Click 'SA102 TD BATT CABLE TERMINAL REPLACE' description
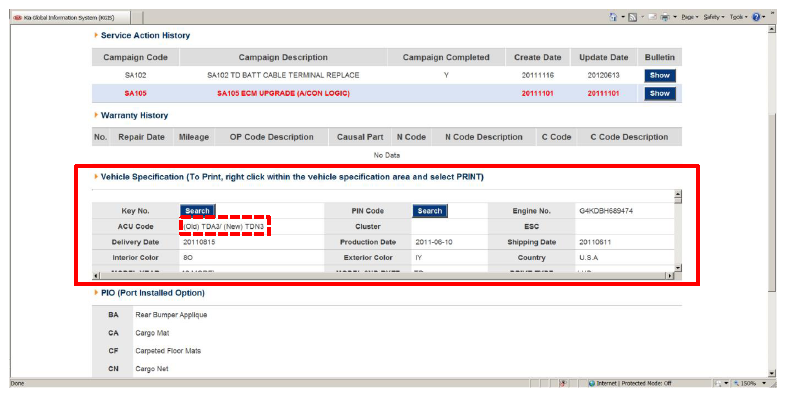 point(283,75)
